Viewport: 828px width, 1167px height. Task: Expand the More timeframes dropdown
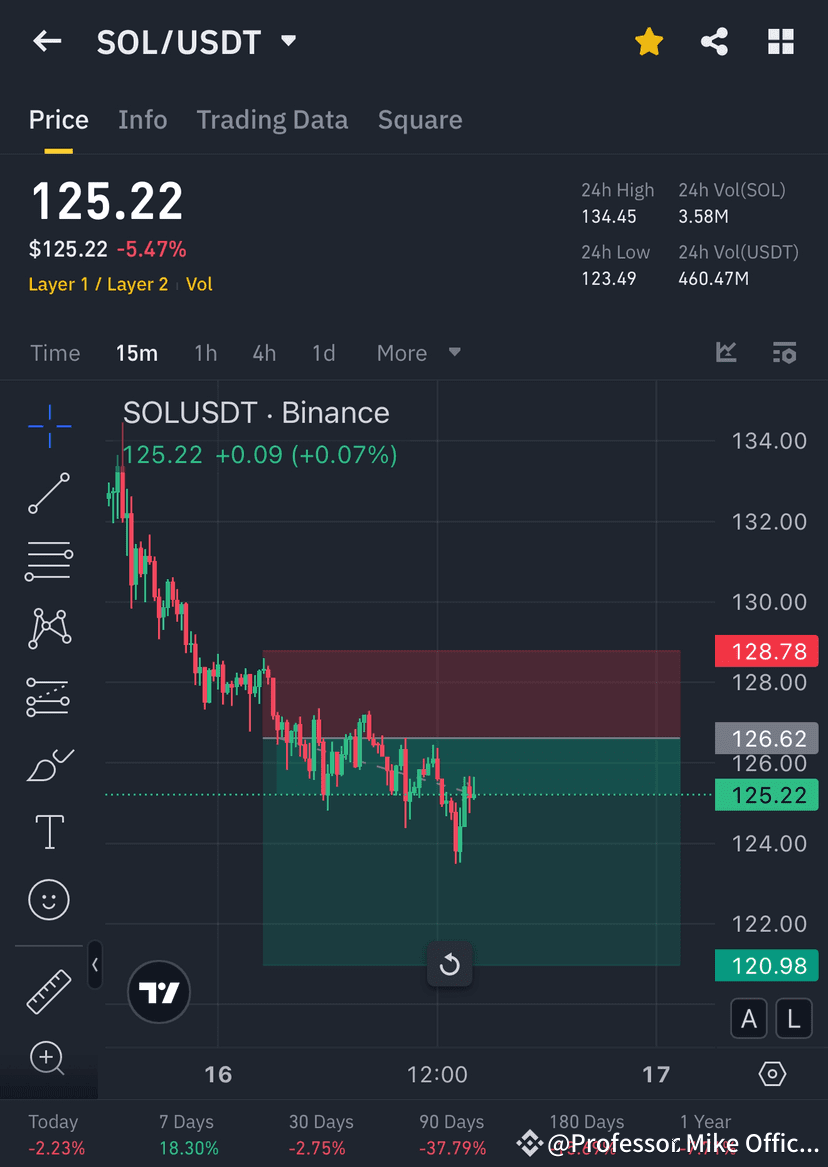click(x=415, y=352)
